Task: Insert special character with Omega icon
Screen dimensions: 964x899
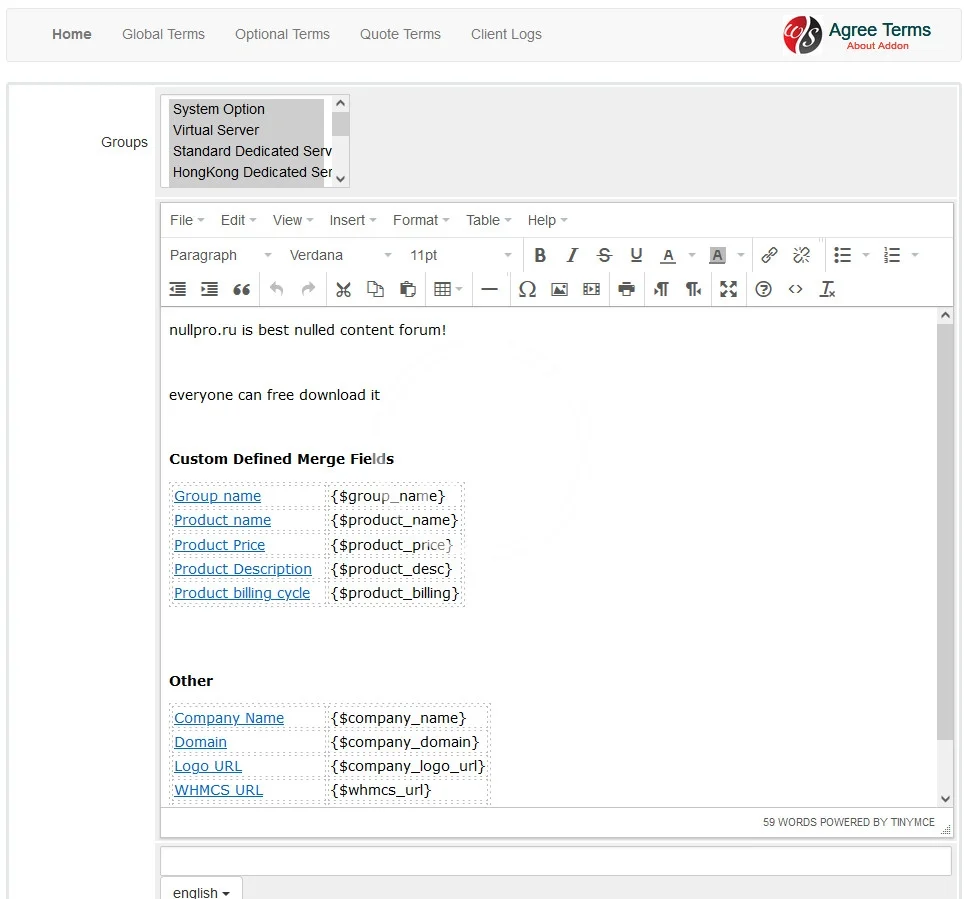Action: (527, 289)
